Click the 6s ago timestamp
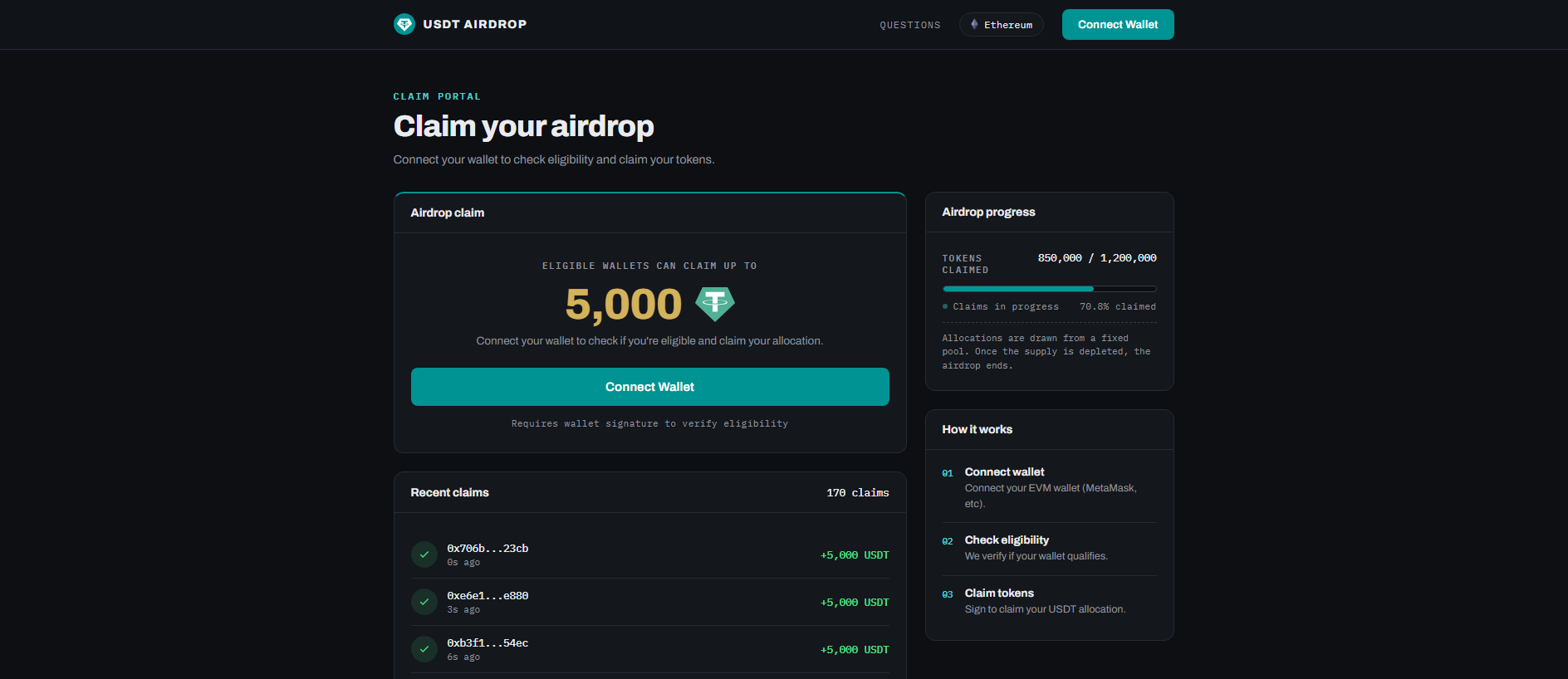The height and width of the screenshot is (679, 1568). click(x=463, y=657)
